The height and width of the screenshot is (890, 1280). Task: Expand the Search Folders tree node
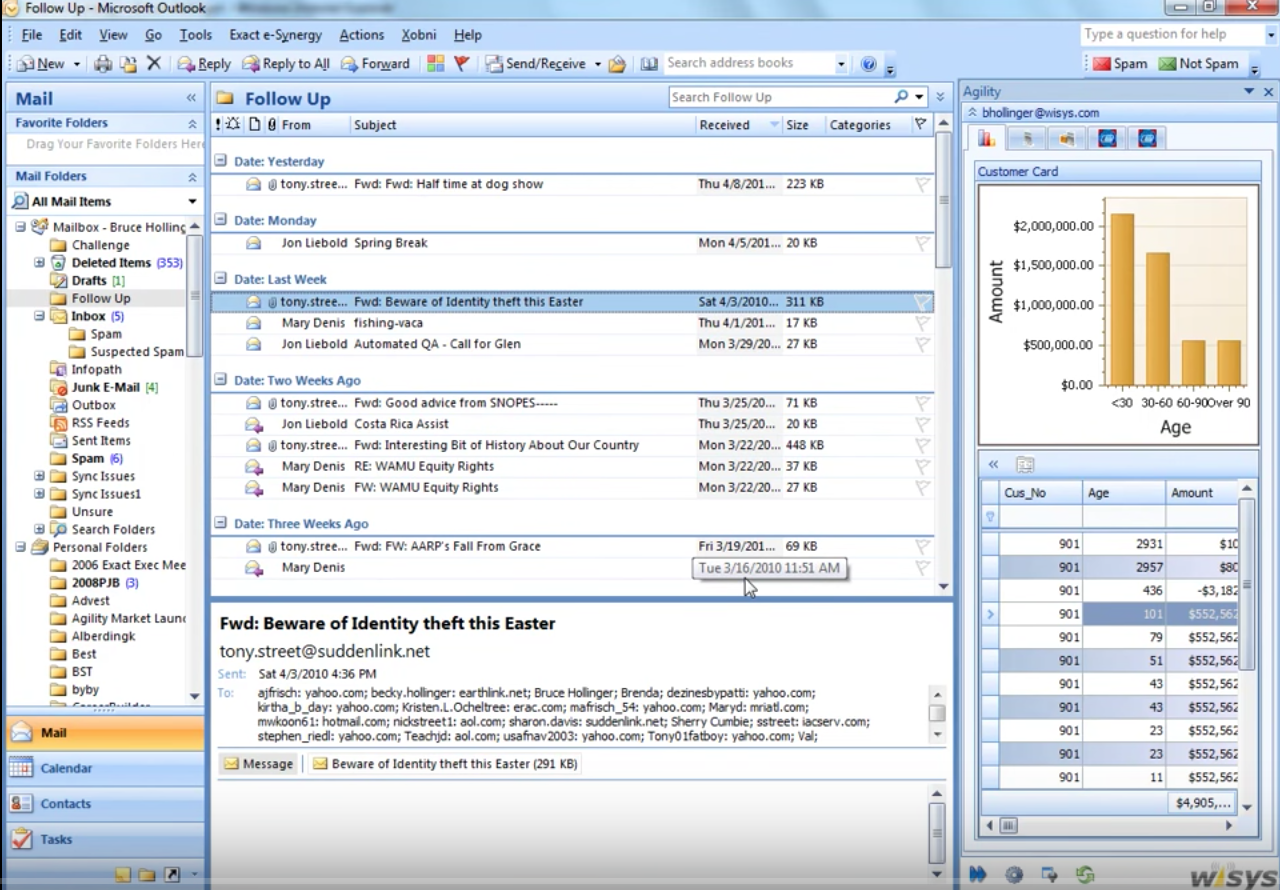point(40,529)
